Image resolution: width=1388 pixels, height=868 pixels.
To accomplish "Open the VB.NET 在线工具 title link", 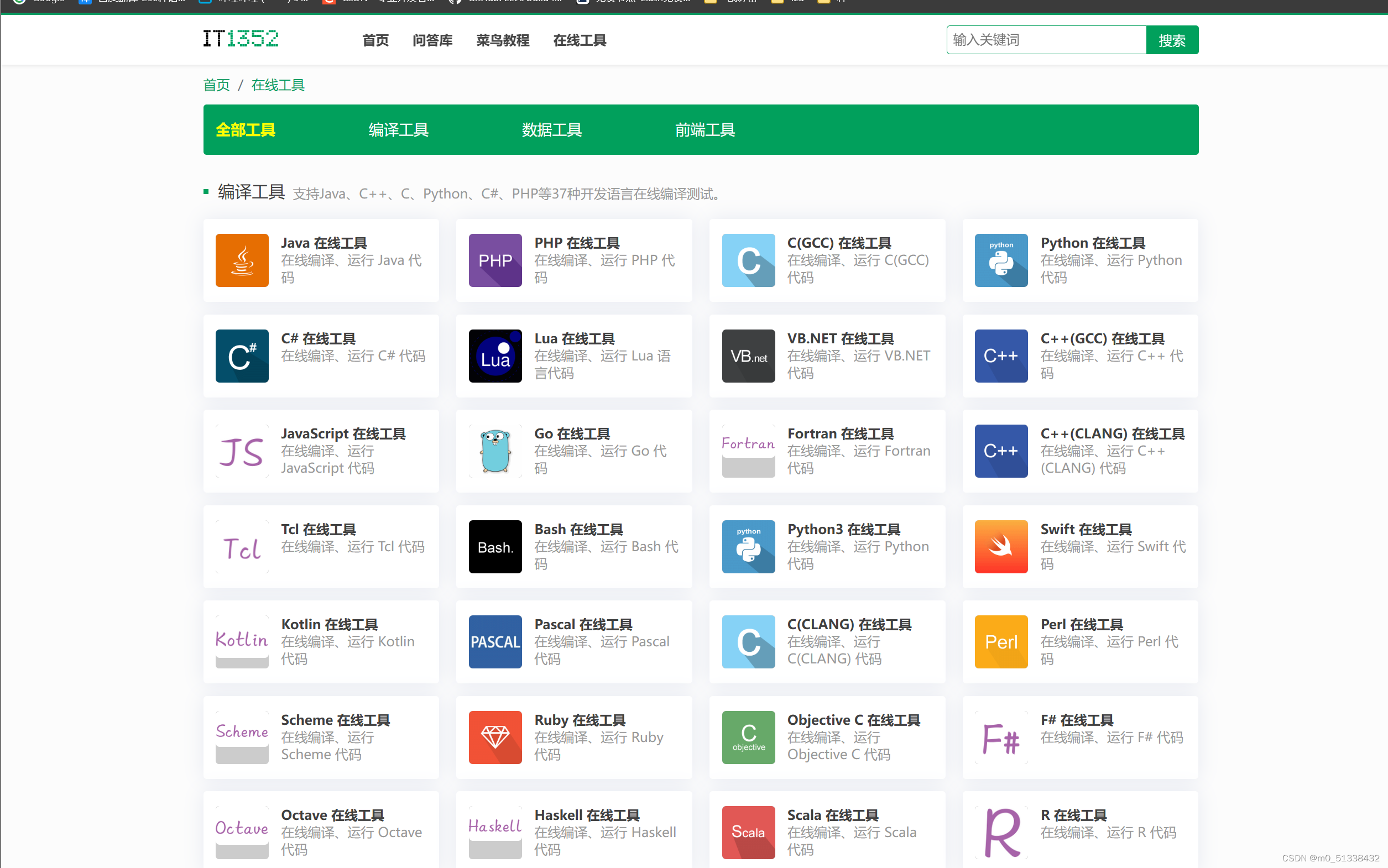I will (x=841, y=339).
